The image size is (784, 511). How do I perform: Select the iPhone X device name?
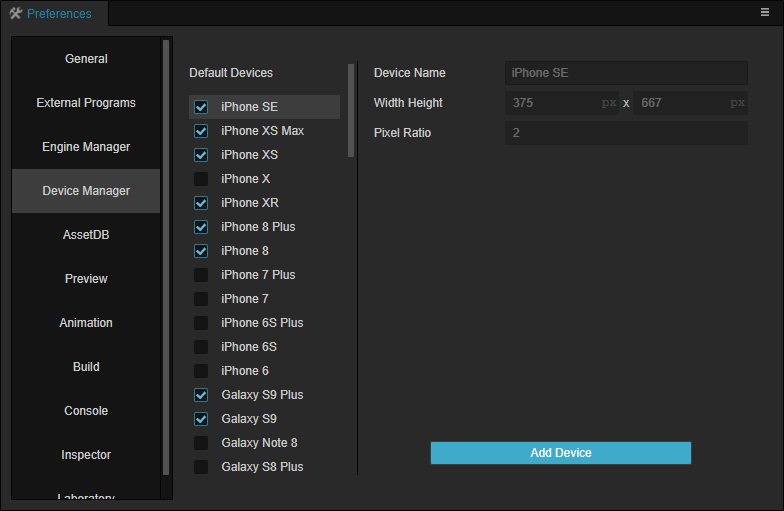pyautogui.click(x=246, y=179)
